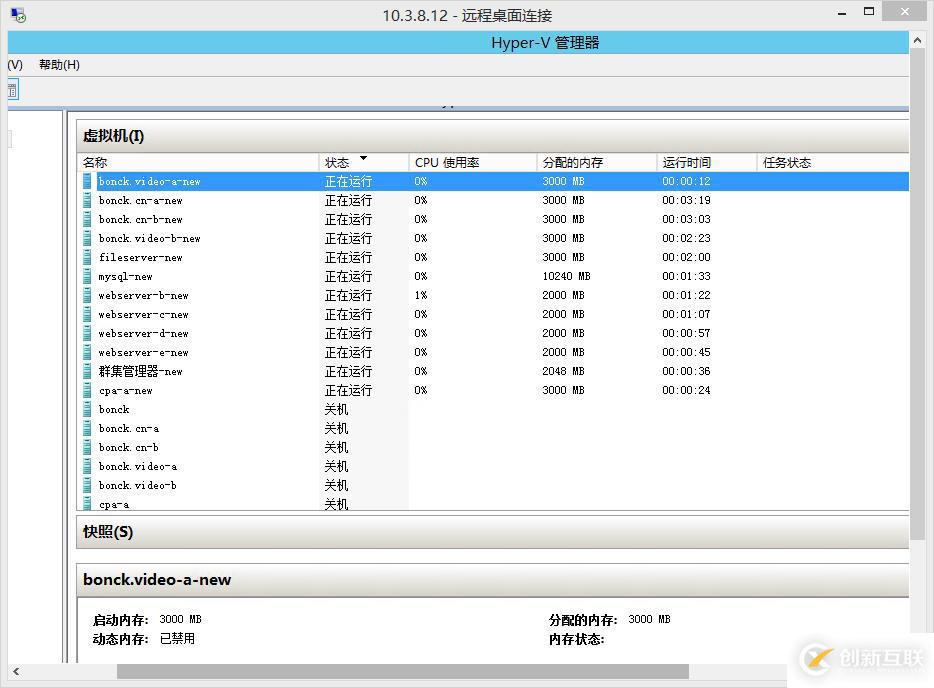Viewport: 934px width, 688px height.
Task: Click the VM icon beside bonck.cn-b
Action: tap(88, 448)
